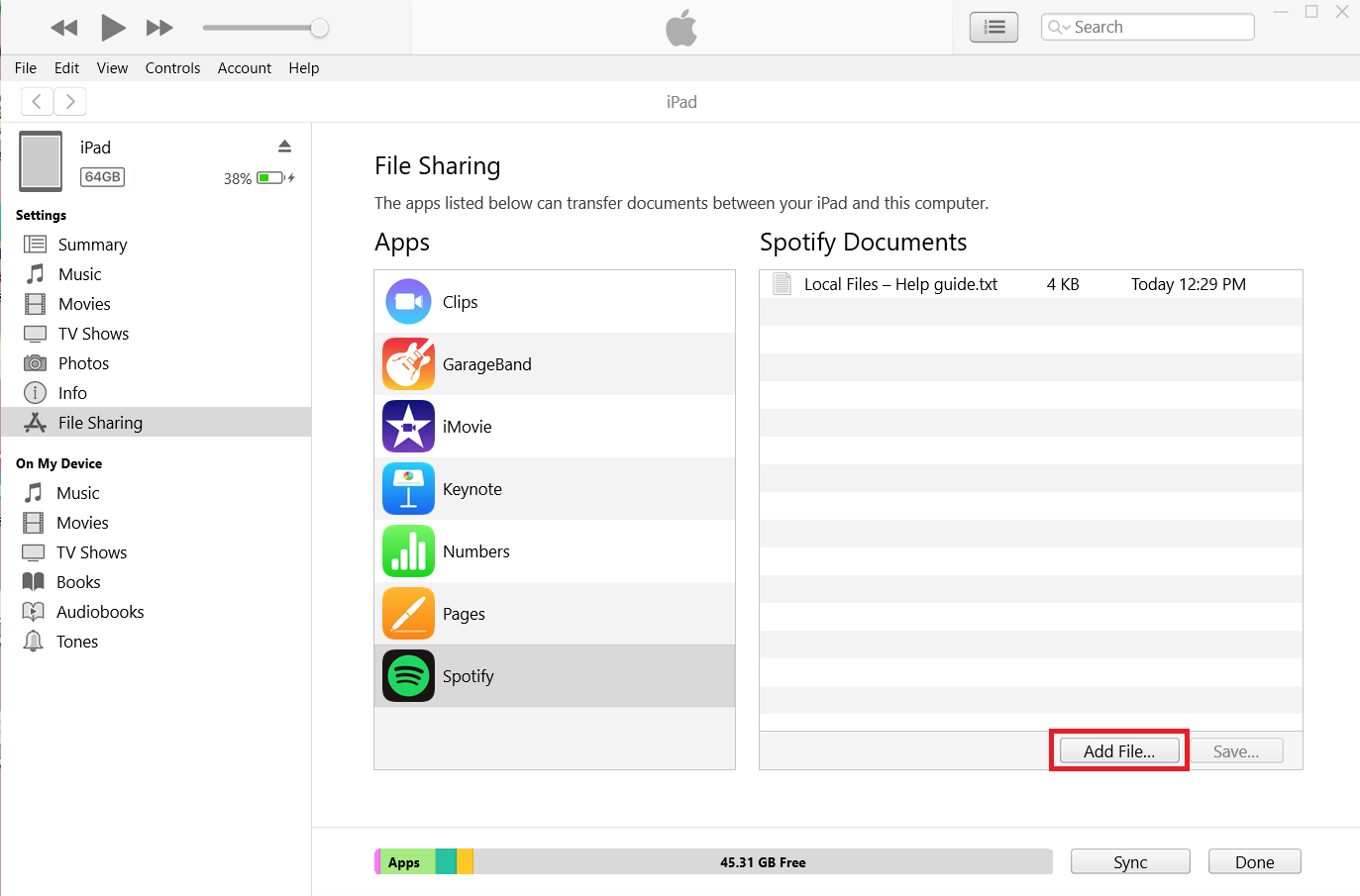Select the Spotify app icon
This screenshot has height=896, width=1360.
[x=408, y=676]
